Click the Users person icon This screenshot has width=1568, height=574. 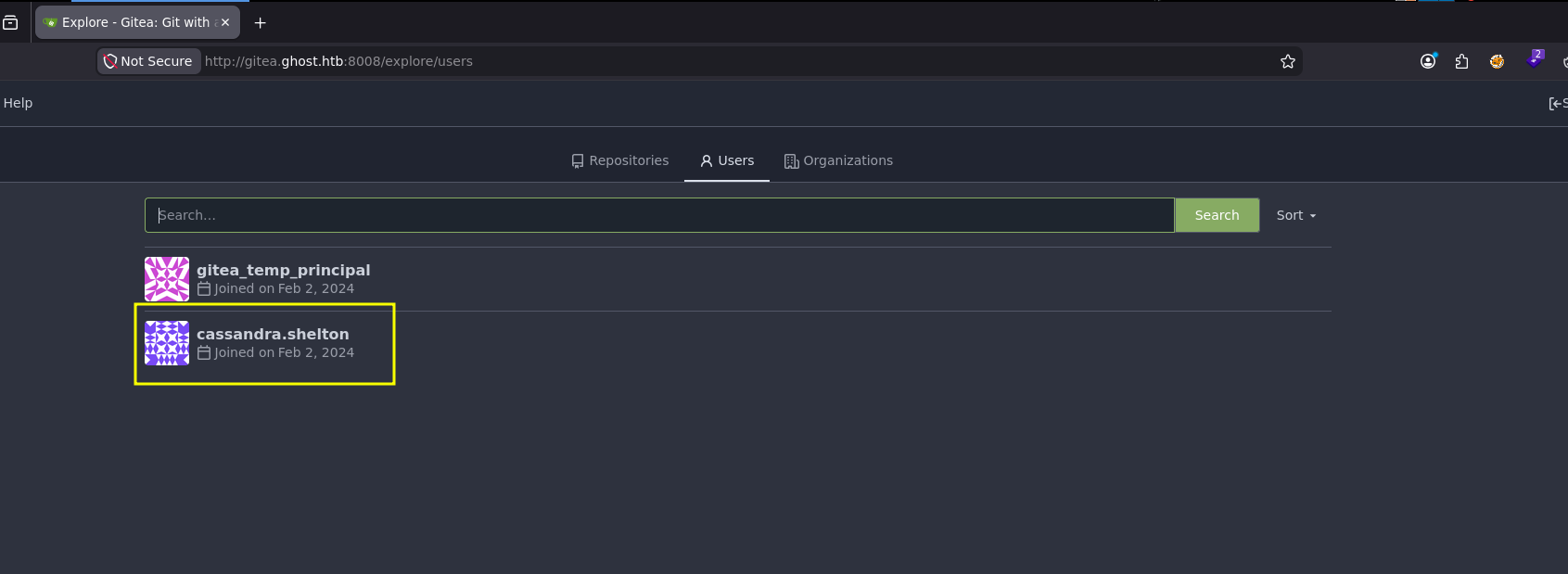707,161
